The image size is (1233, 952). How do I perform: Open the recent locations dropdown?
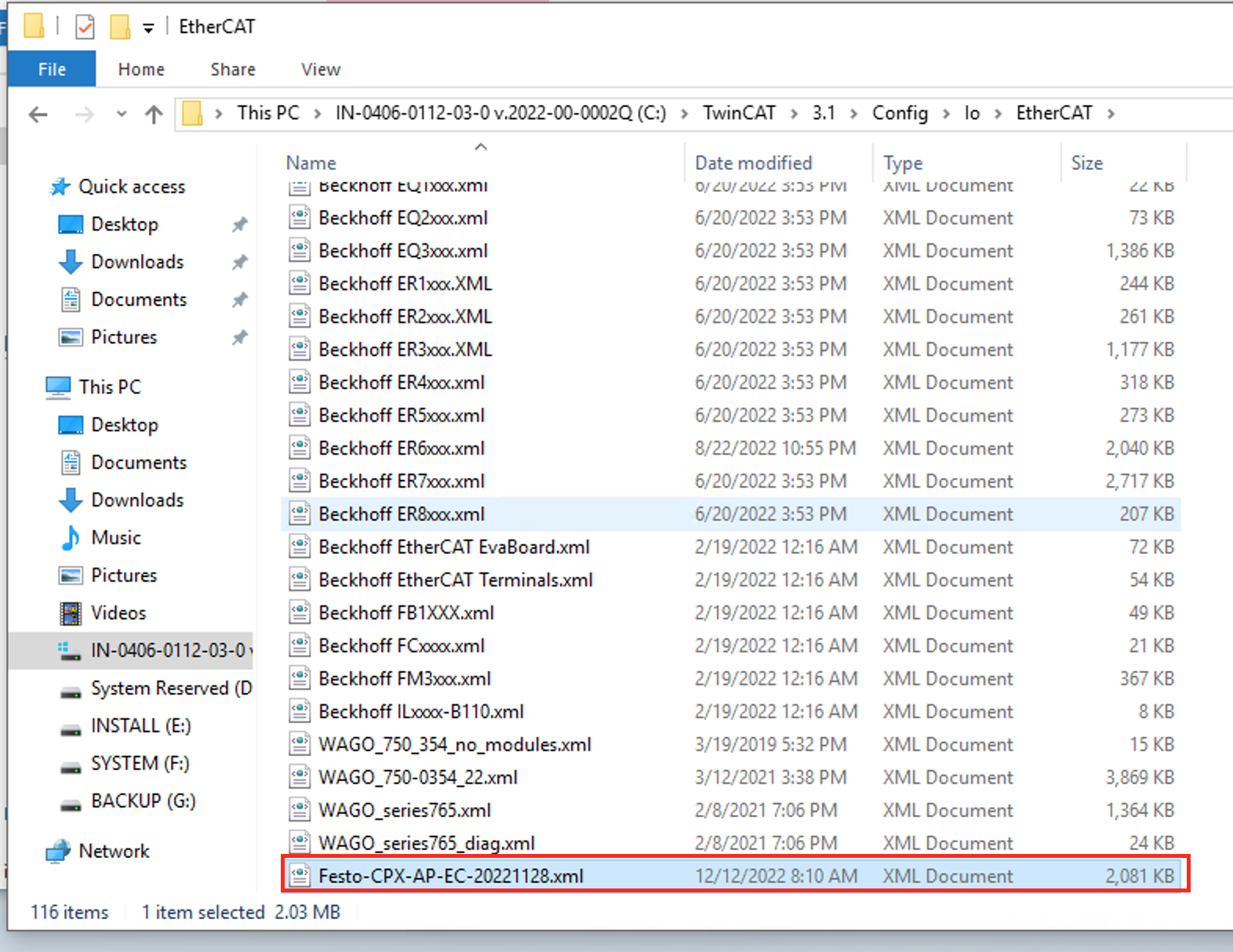point(122,114)
